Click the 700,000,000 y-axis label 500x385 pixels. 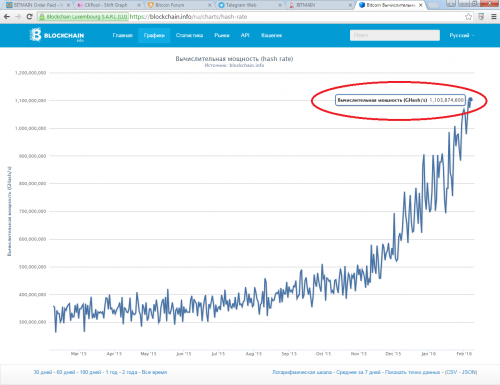pos(32,211)
